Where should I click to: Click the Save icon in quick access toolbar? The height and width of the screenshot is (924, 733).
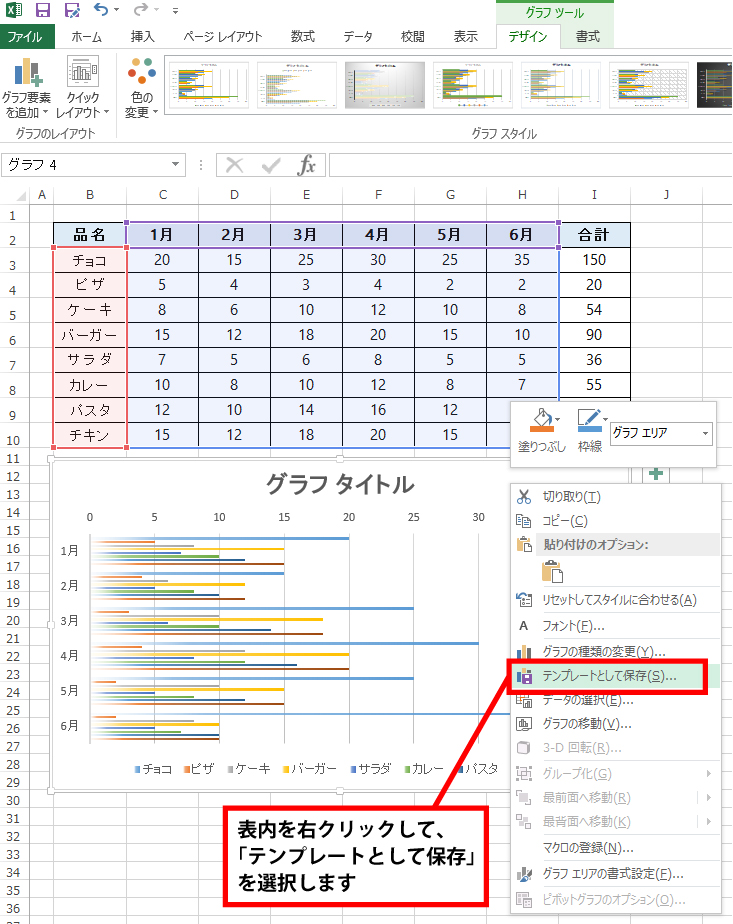pyautogui.click(x=43, y=11)
